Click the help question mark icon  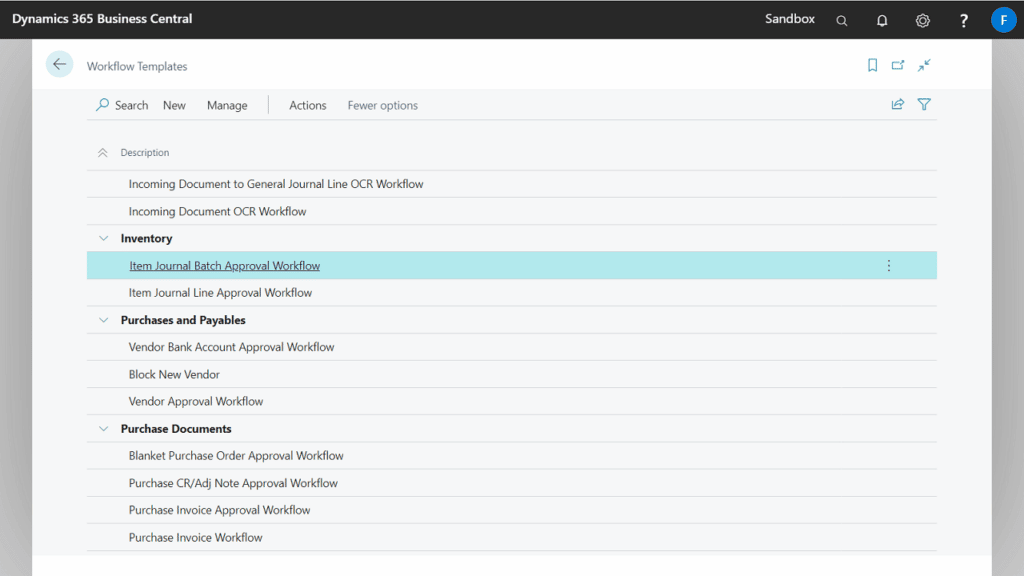click(963, 20)
